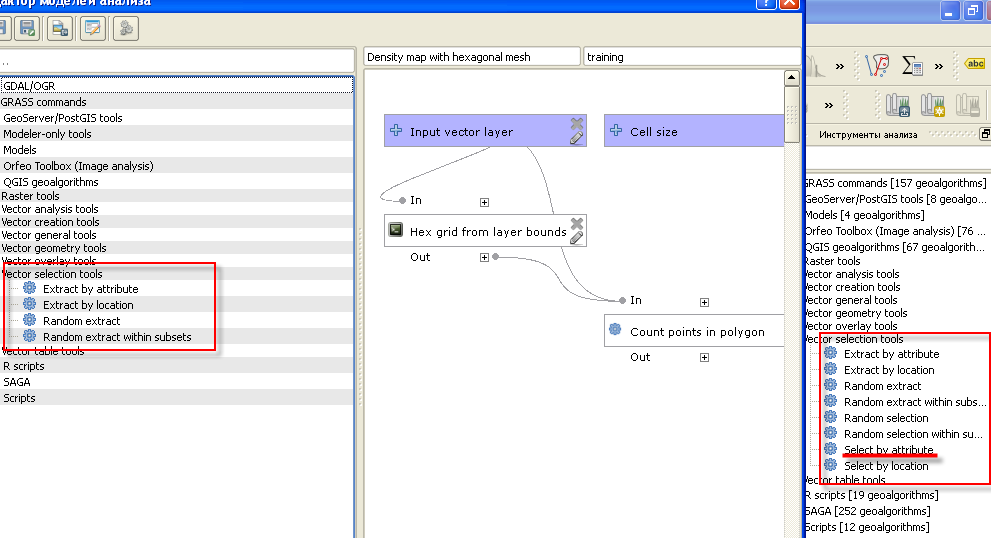Click the GRASS open mapset icon

pos(897,105)
